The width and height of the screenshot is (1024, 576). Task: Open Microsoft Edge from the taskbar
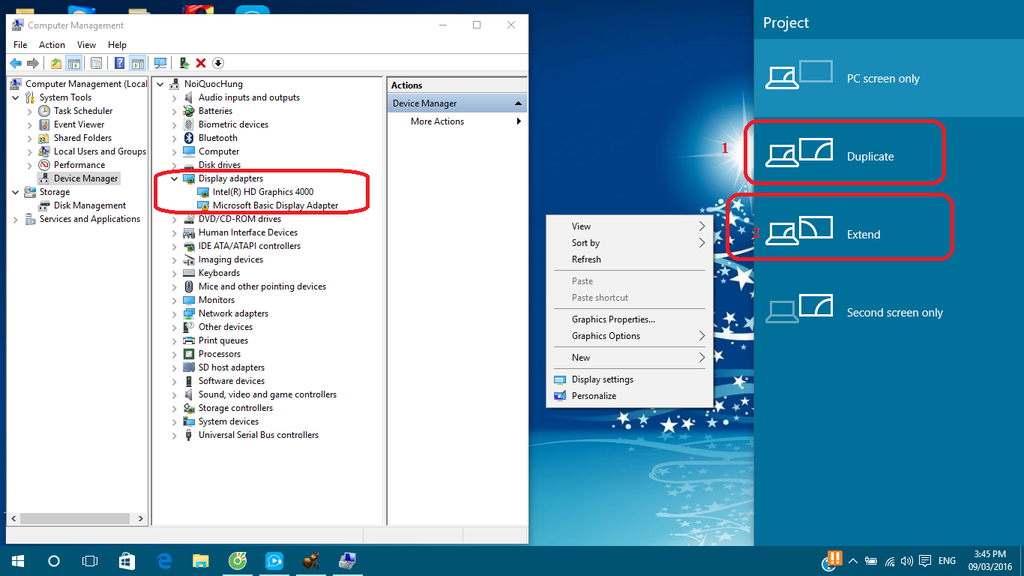[165, 561]
